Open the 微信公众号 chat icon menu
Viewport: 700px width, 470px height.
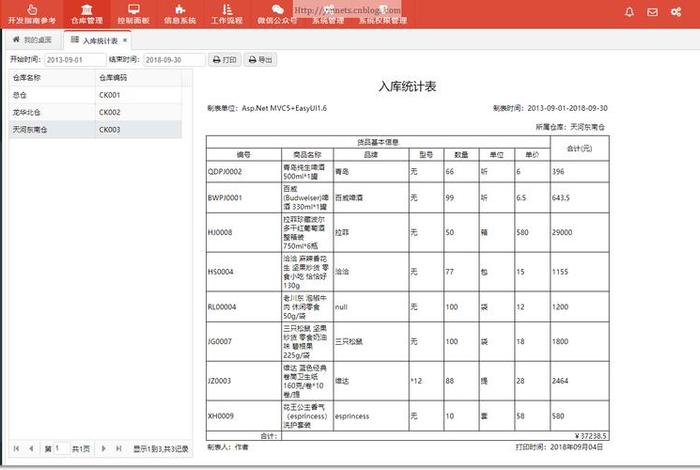277,14
